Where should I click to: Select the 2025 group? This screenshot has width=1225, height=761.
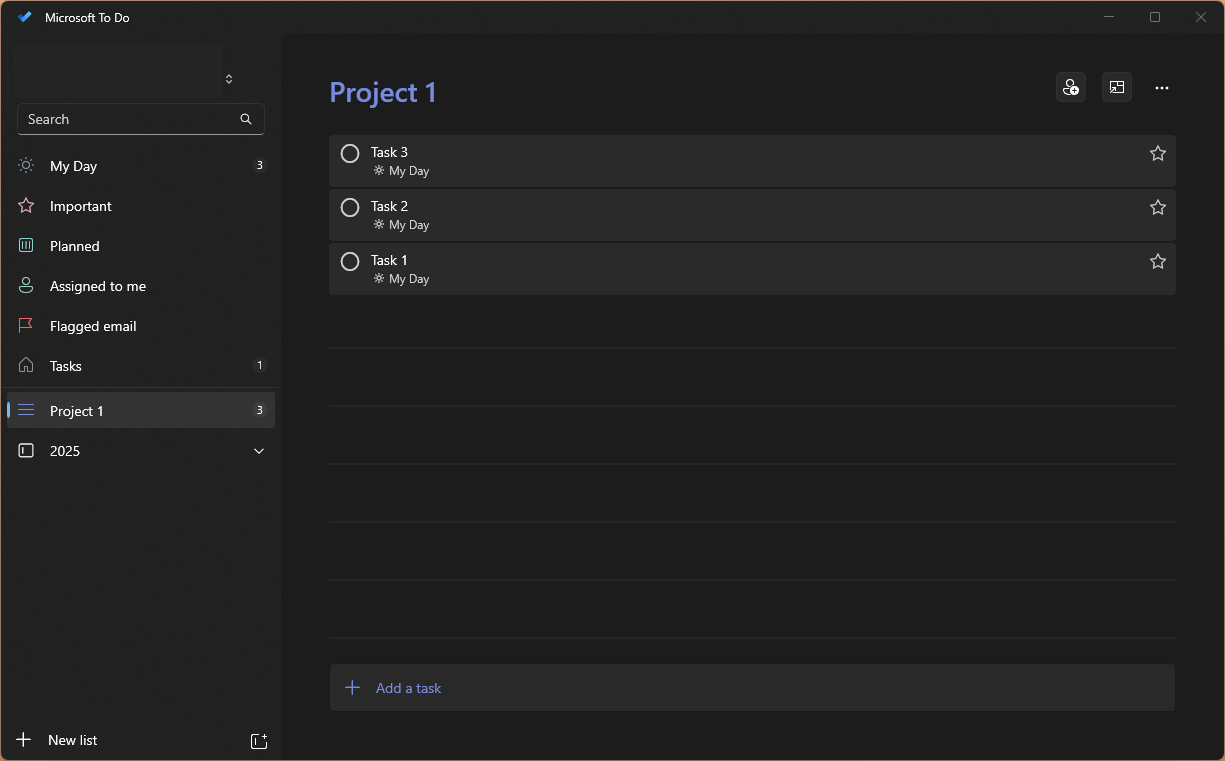coord(141,451)
